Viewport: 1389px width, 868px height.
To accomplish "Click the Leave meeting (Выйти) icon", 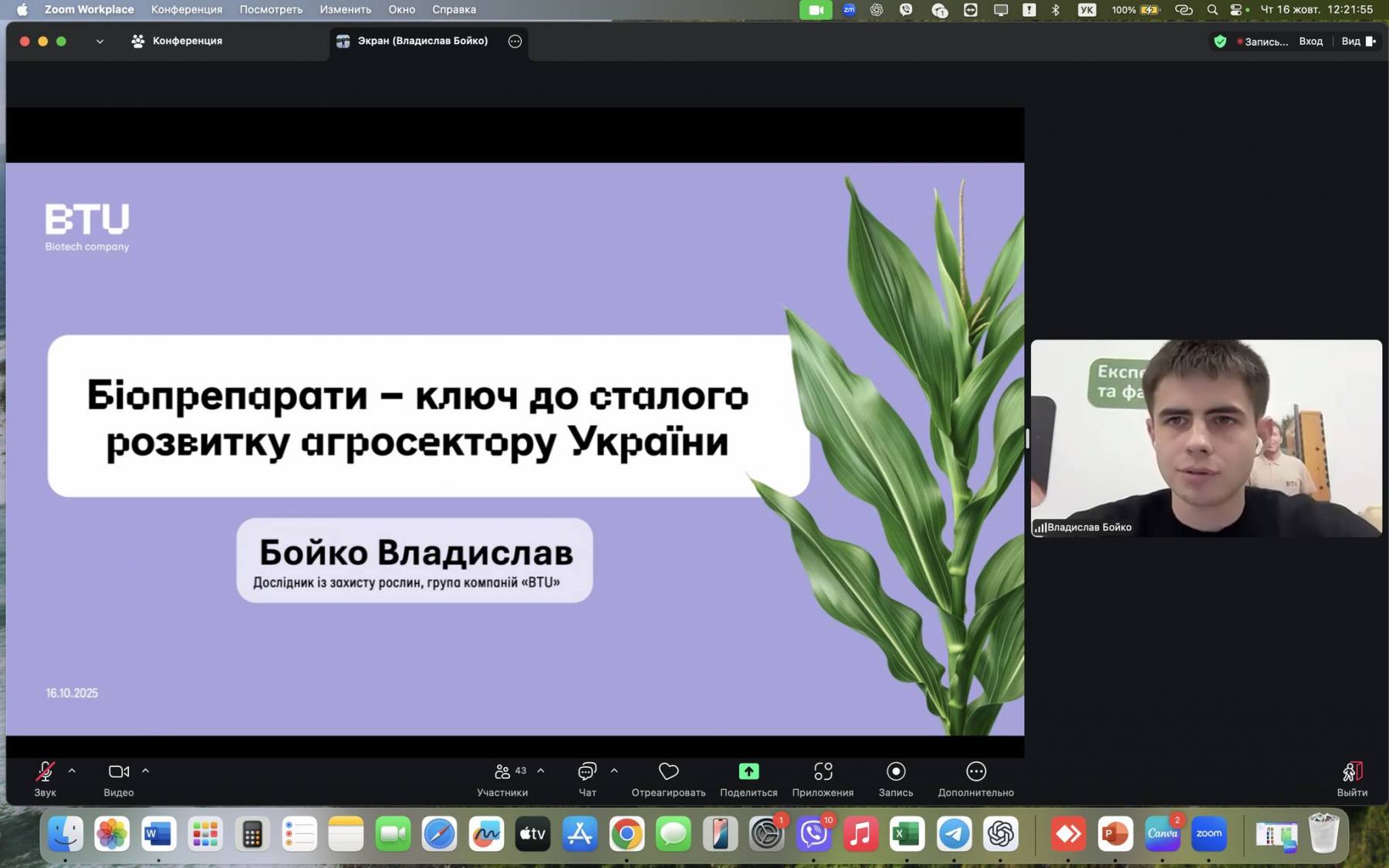I will point(1352,772).
